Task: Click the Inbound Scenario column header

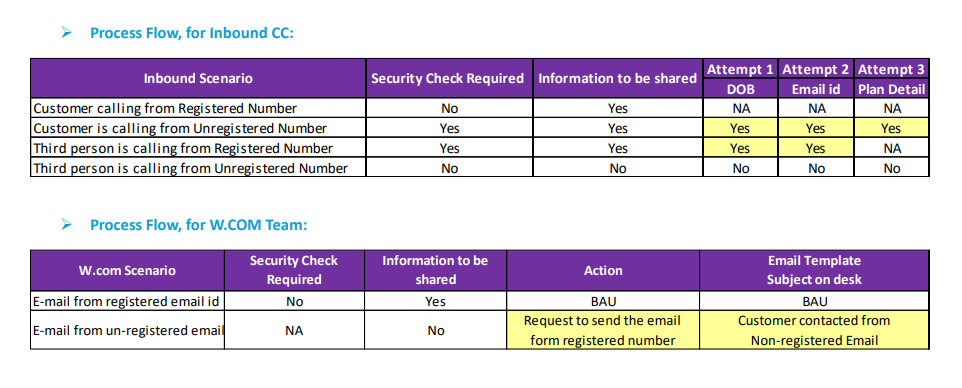Action: (x=198, y=79)
